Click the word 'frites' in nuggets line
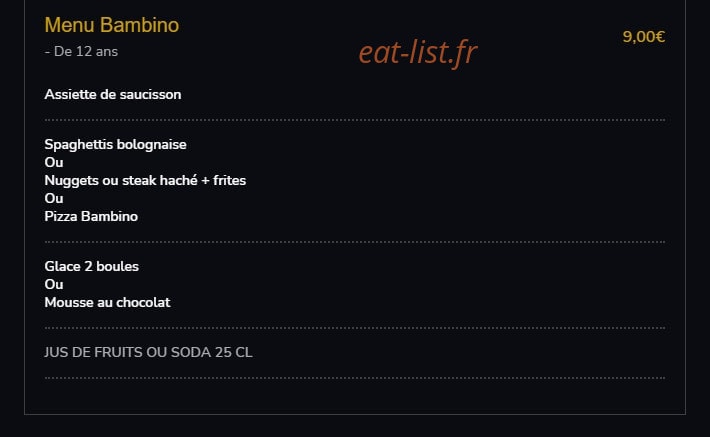This screenshot has width=710, height=437. coord(230,180)
